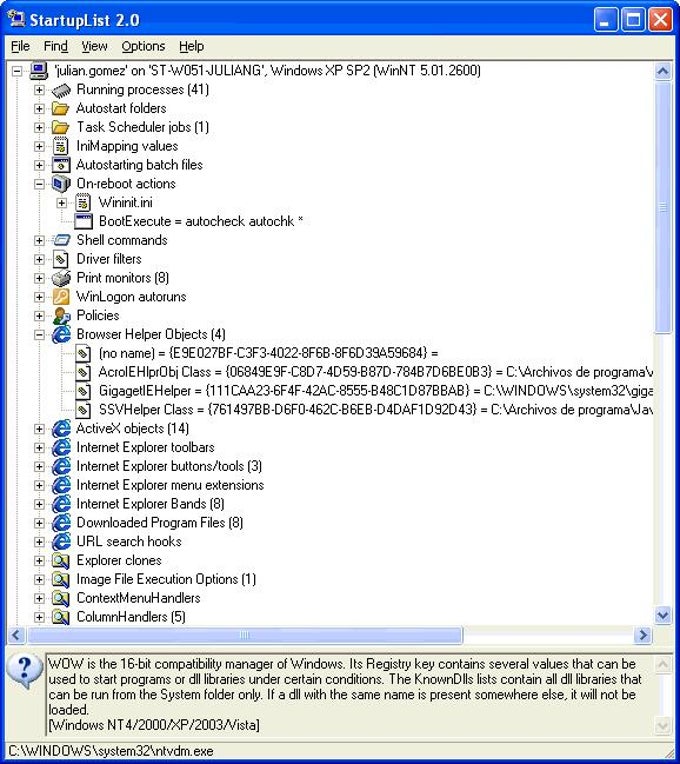Click the tree vertical scrollbar down arrow
This screenshot has height=764, width=680.
tap(662, 615)
